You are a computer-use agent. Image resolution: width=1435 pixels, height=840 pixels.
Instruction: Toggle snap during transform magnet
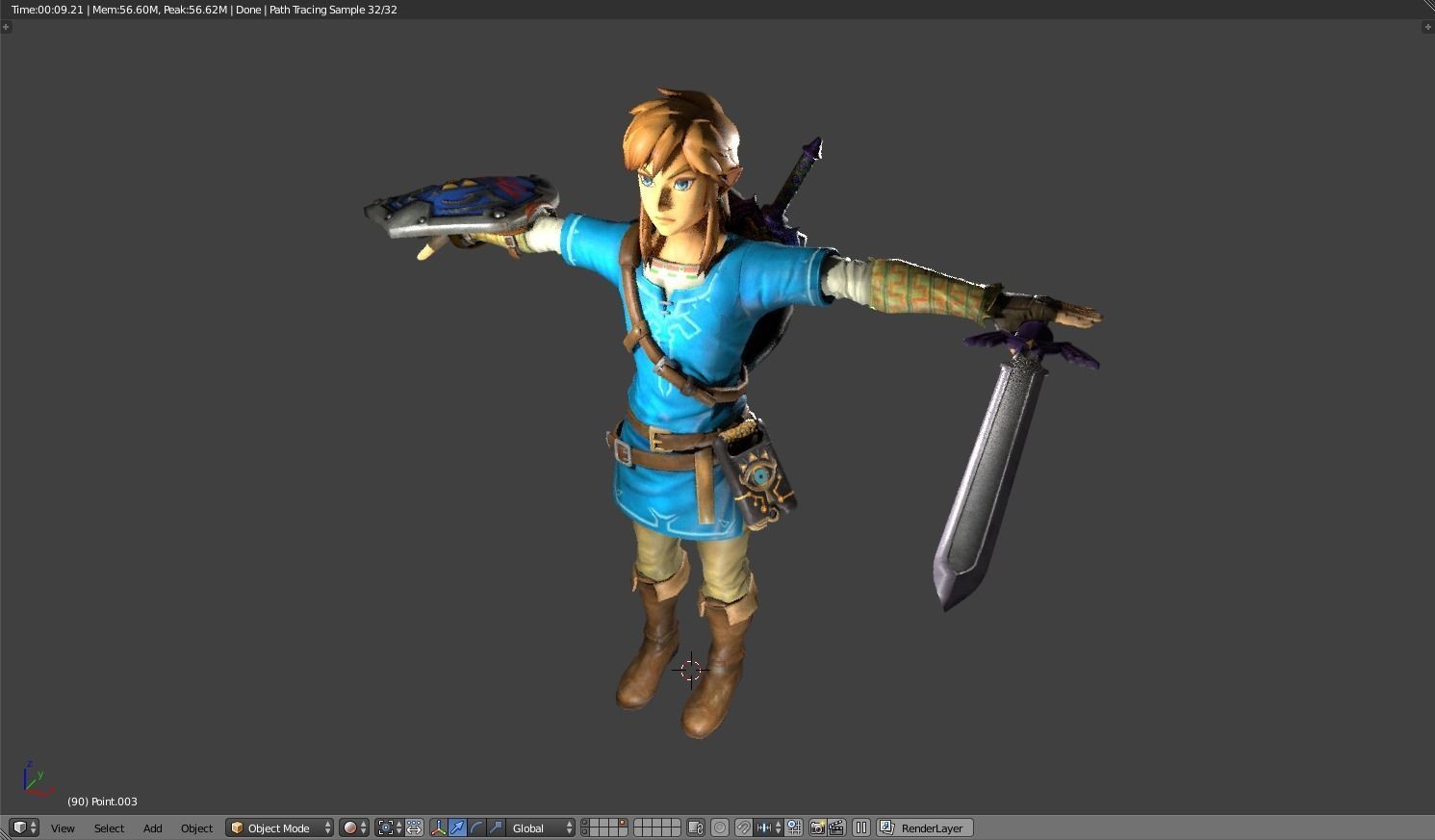[744, 827]
